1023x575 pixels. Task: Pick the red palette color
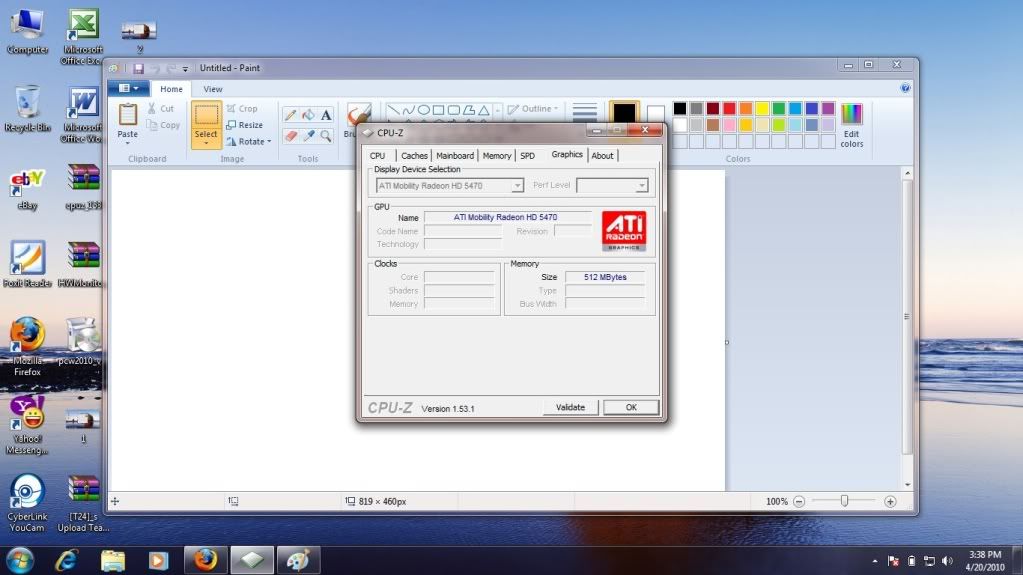point(729,108)
